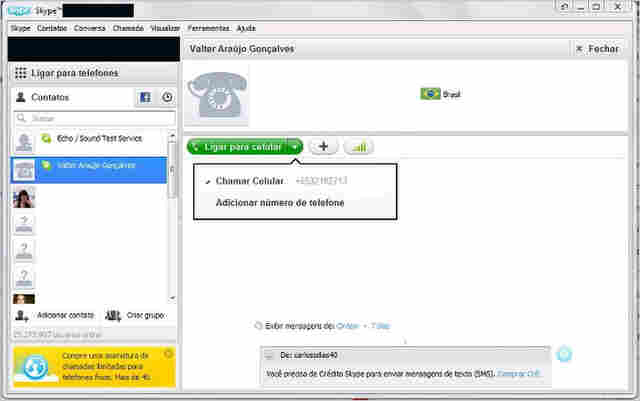The width and height of the screenshot is (640, 401).
Task: Click the users online status text
Action: [57, 334]
